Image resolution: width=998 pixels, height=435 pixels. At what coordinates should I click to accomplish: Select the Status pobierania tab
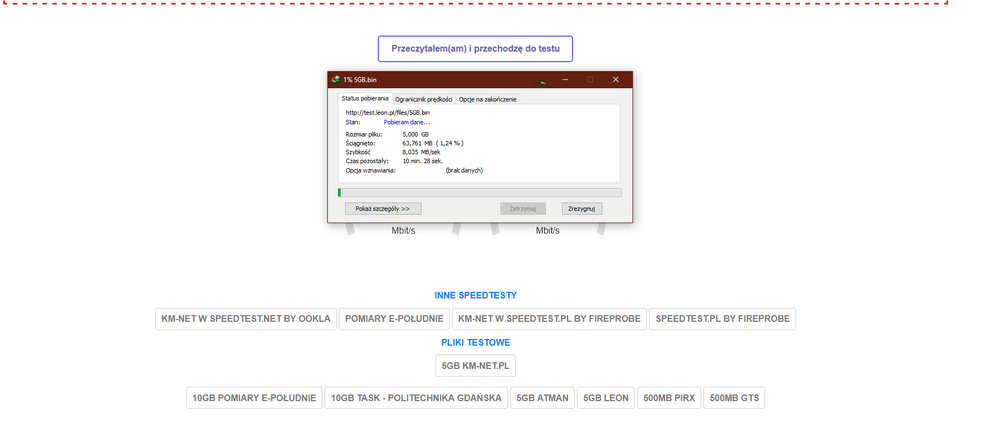[x=365, y=99]
